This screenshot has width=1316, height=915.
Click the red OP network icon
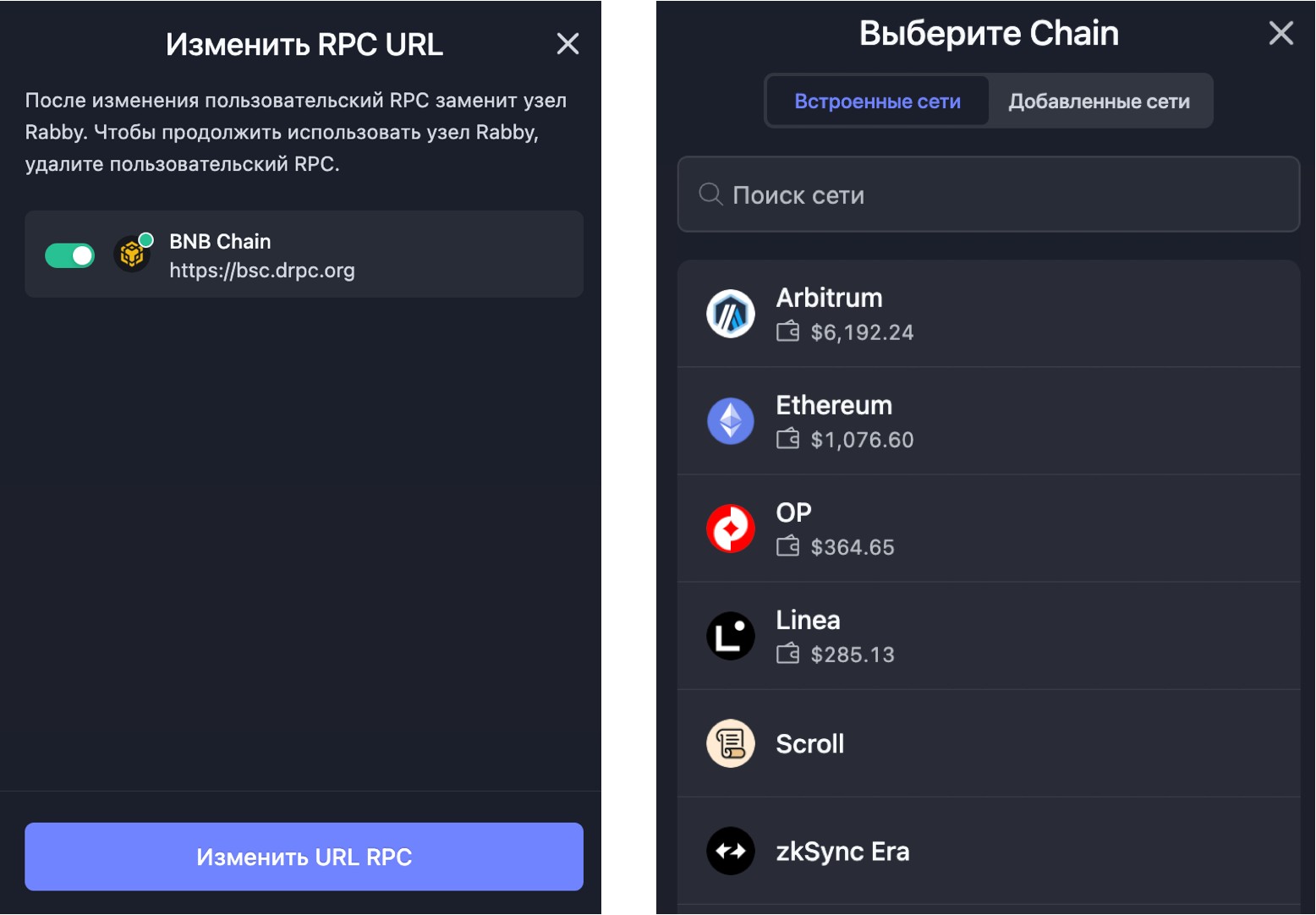tap(731, 529)
